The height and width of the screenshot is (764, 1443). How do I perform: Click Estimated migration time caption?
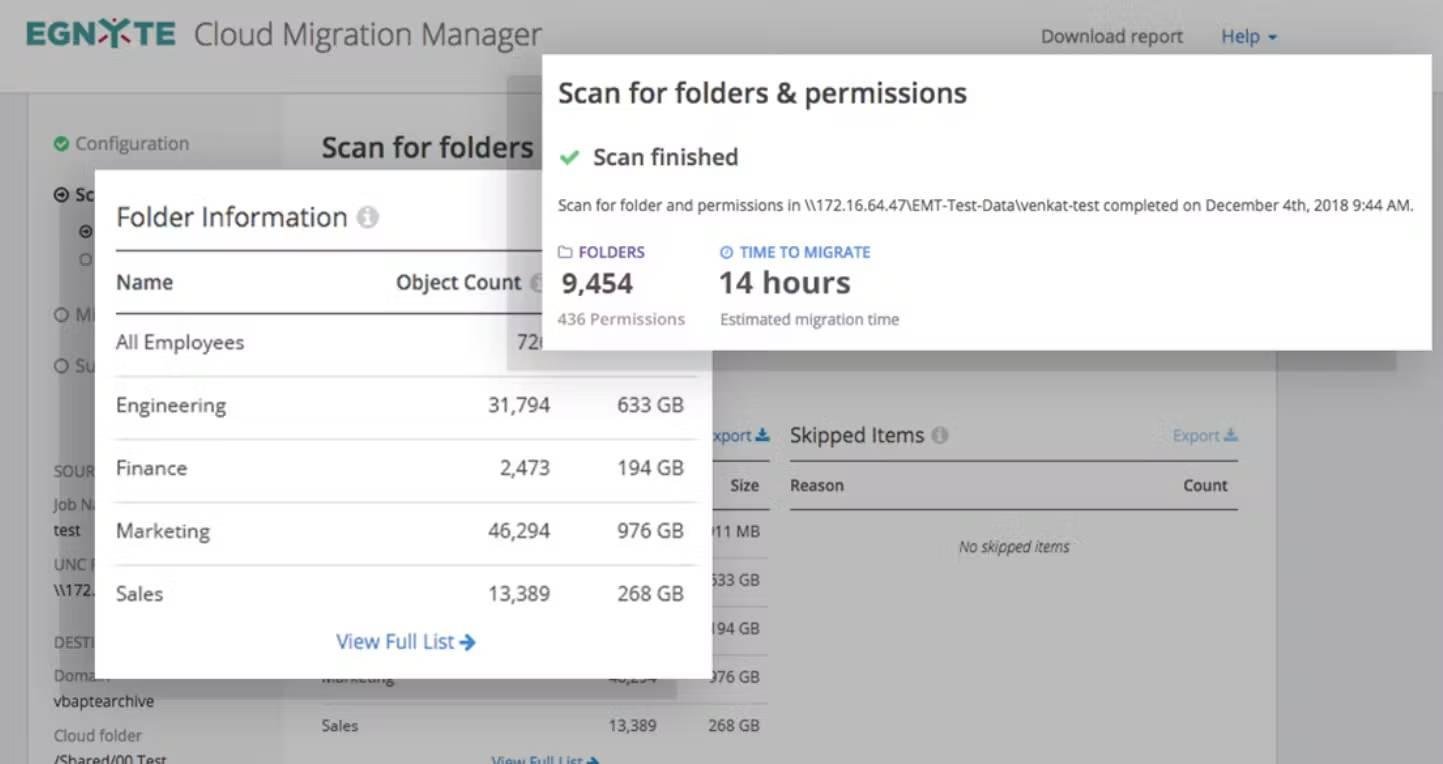tap(809, 320)
